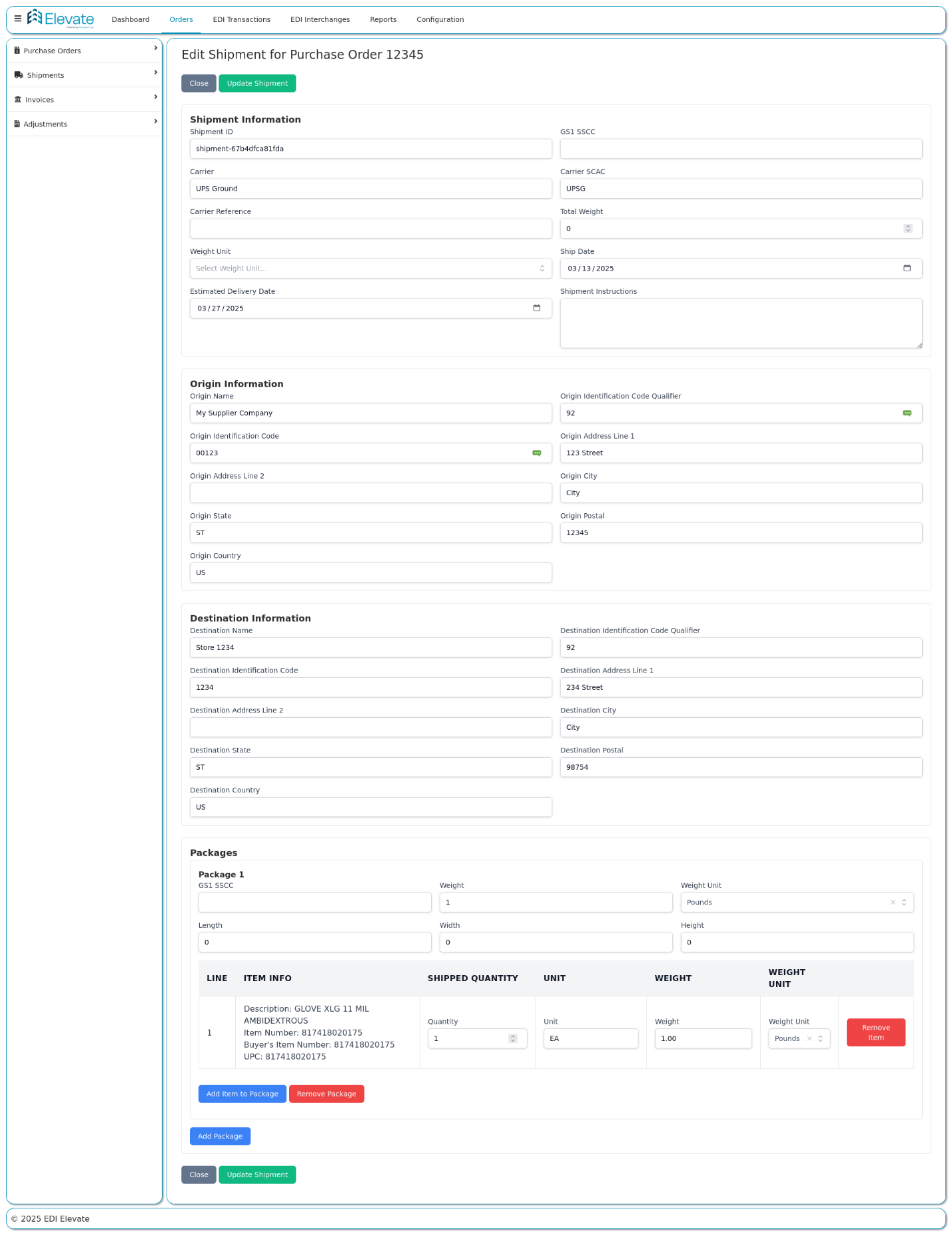Click into the Carrier Reference field
This screenshot has width=952, height=1235.
point(370,229)
